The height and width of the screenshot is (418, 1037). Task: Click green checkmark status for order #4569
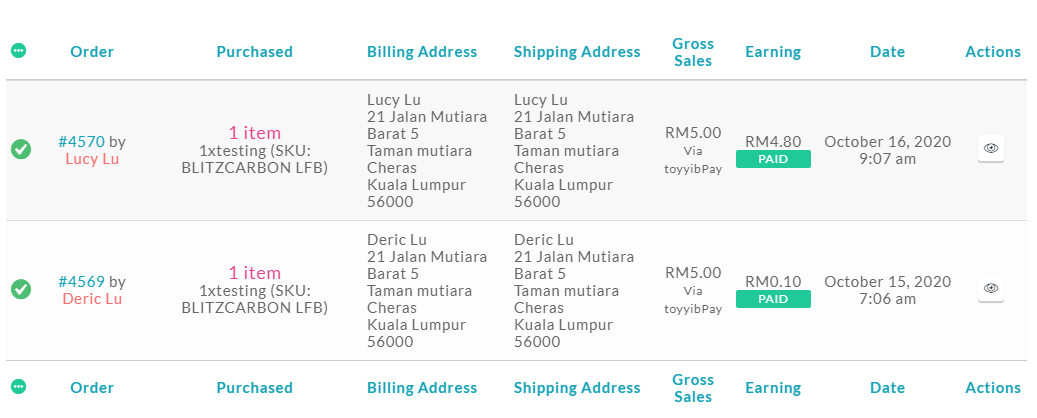click(x=21, y=289)
